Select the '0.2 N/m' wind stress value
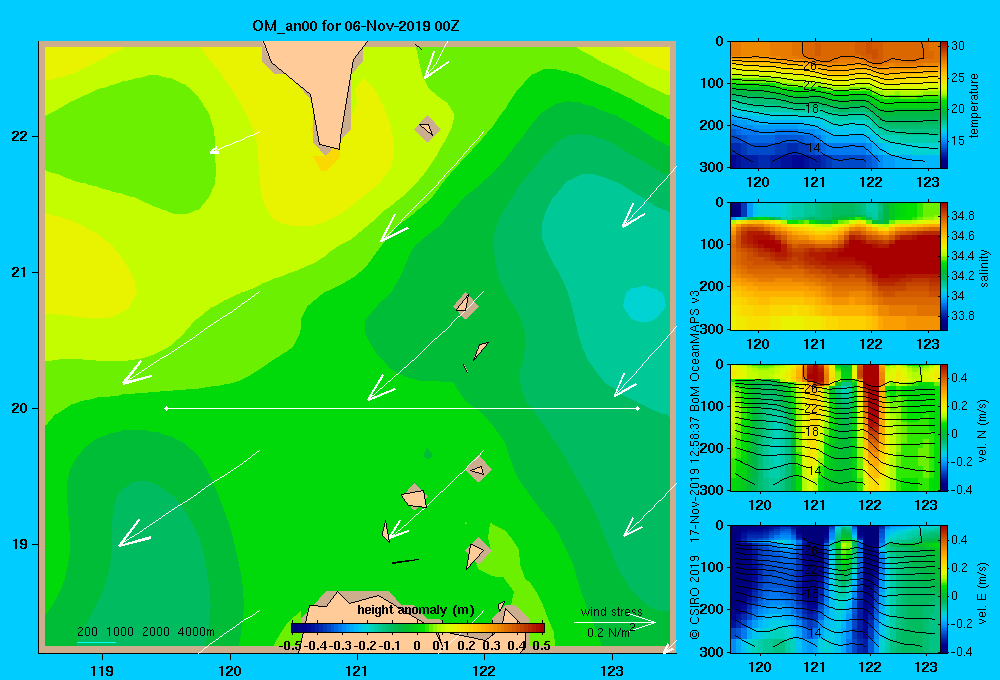Viewport: 1000px width, 680px height. tap(609, 633)
